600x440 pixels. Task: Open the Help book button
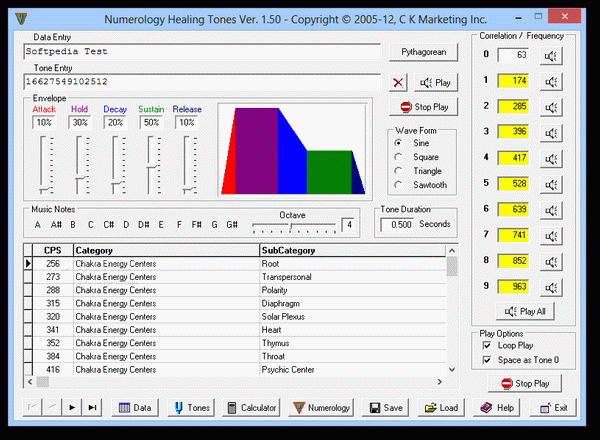tap(497, 408)
